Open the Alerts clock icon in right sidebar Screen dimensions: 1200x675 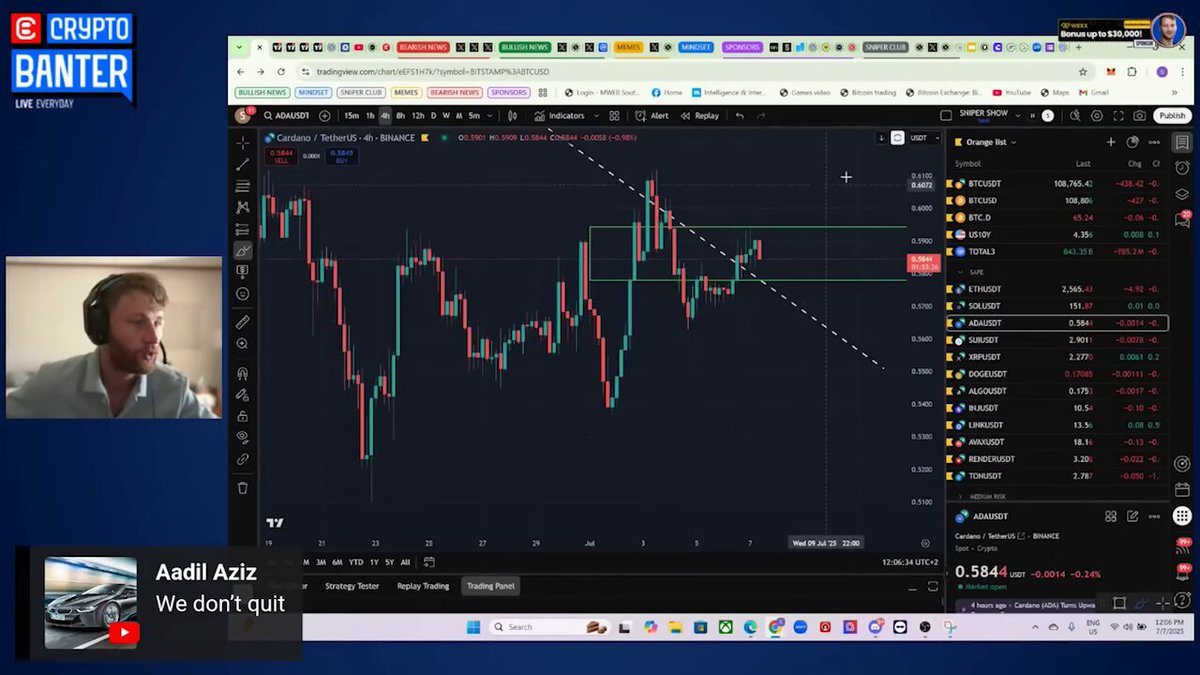click(1182, 168)
